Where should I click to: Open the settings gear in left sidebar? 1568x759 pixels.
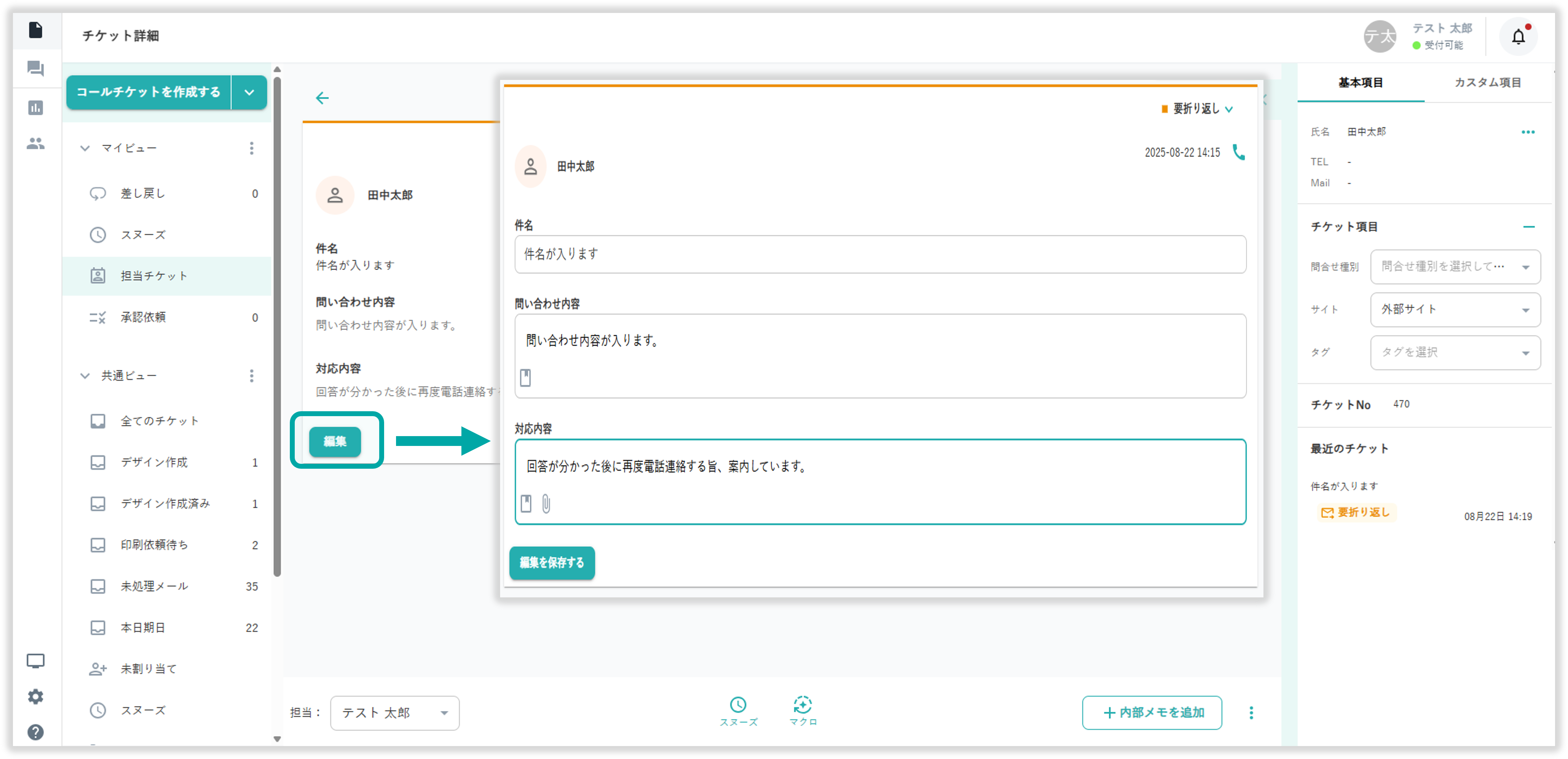click(x=35, y=696)
